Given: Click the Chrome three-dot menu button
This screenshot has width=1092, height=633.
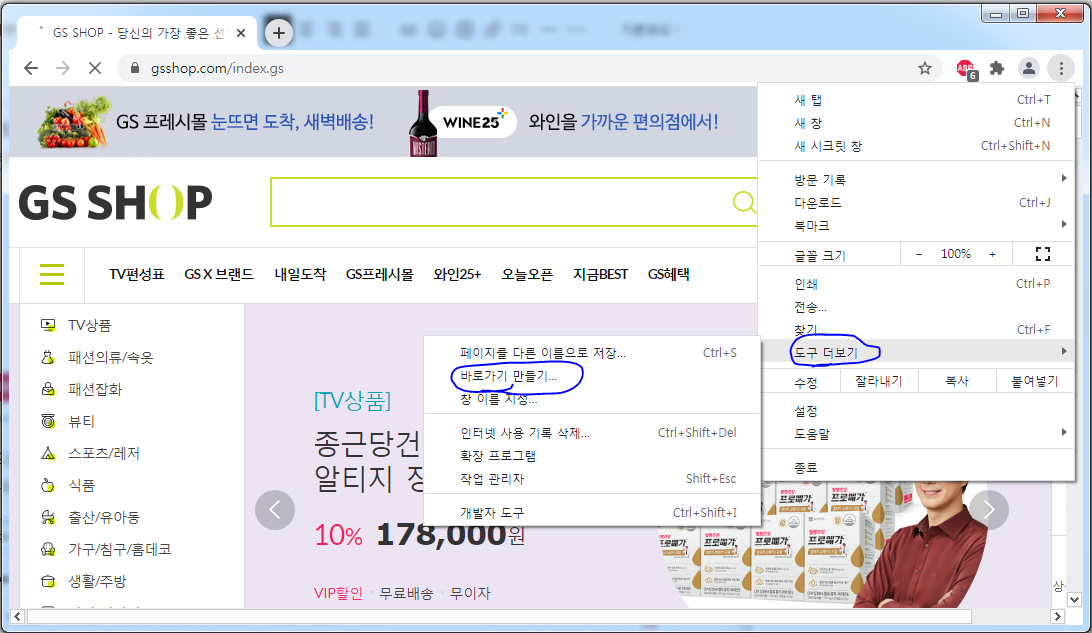Looking at the screenshot, I should tap(1061, 68).
